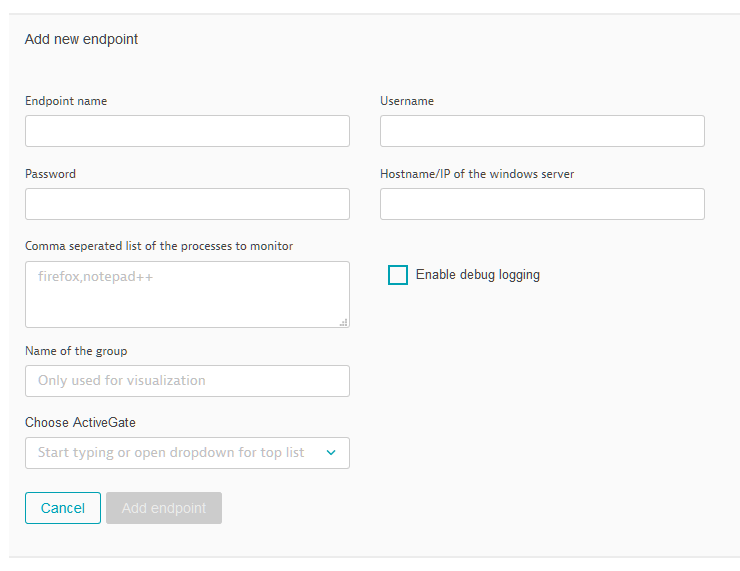Click the Endpoint name text field
The image size is (740, 571).
click(x=187, y=131)
